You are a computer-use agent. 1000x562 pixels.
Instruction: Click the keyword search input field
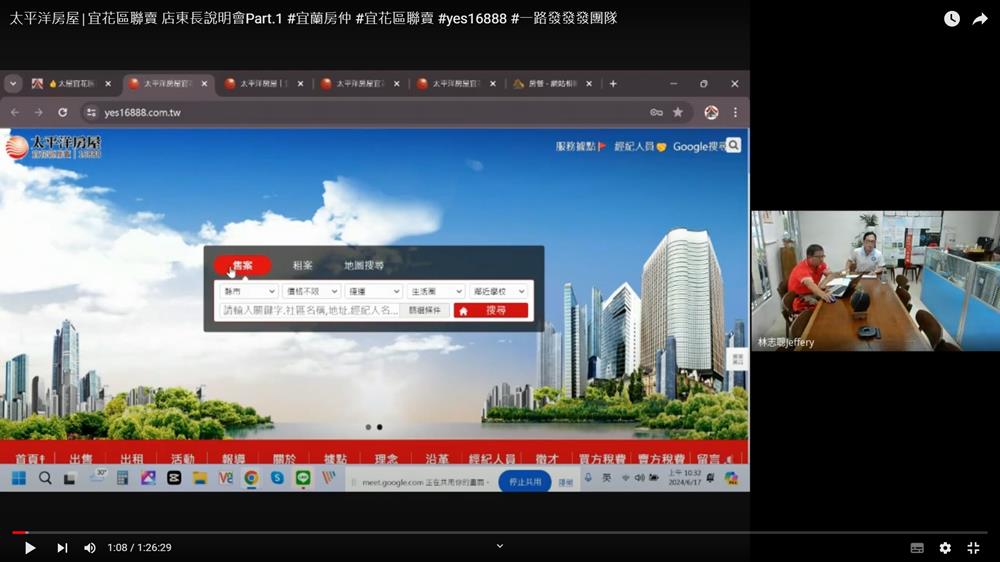310,311
